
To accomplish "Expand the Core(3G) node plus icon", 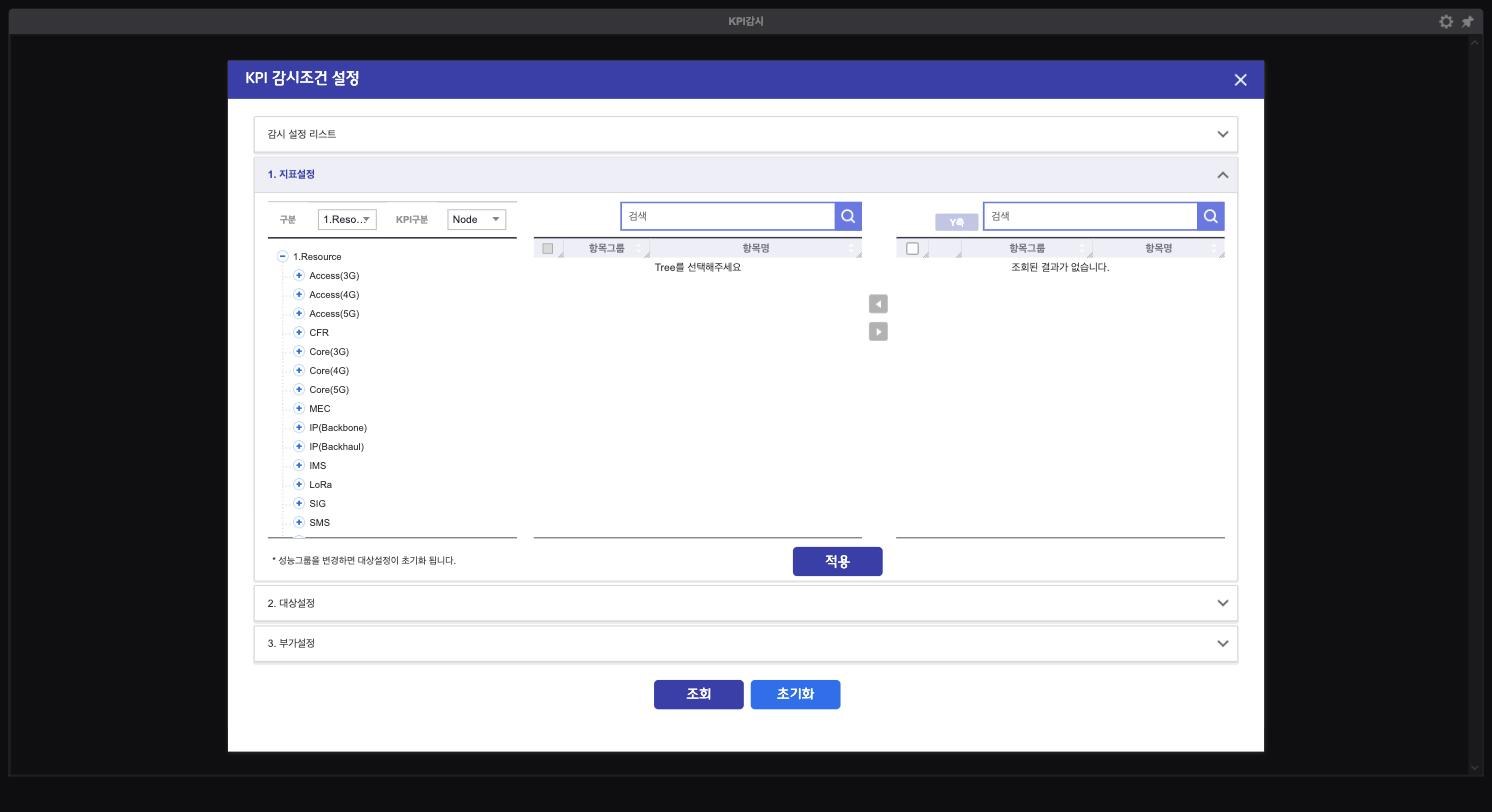I will (x=298, y=351).
